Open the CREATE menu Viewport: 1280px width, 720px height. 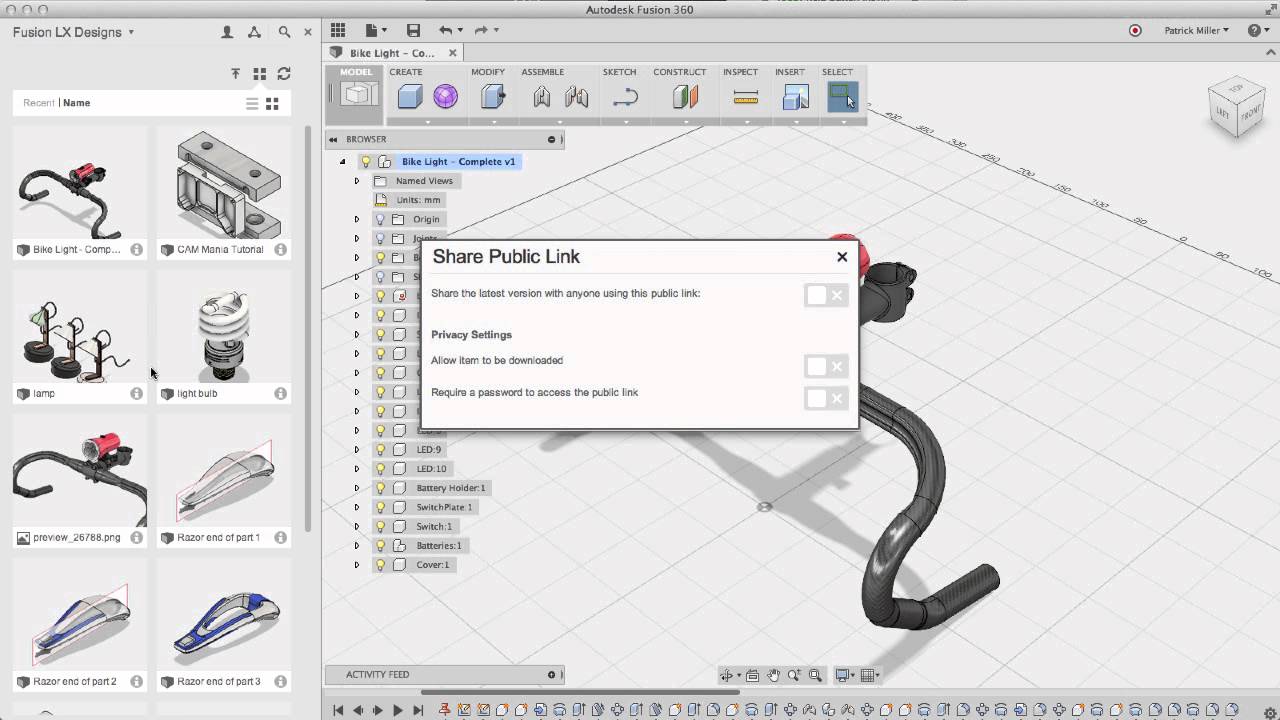[406, 72]
